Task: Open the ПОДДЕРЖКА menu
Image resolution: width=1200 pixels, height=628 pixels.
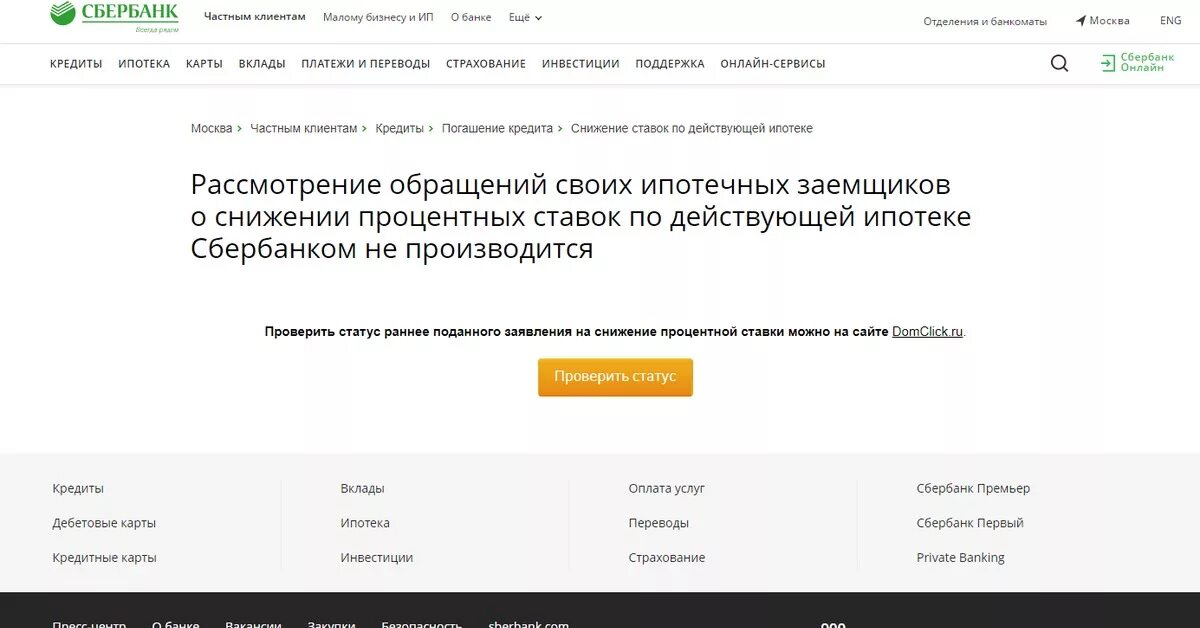Action: [x=670, y=64]
